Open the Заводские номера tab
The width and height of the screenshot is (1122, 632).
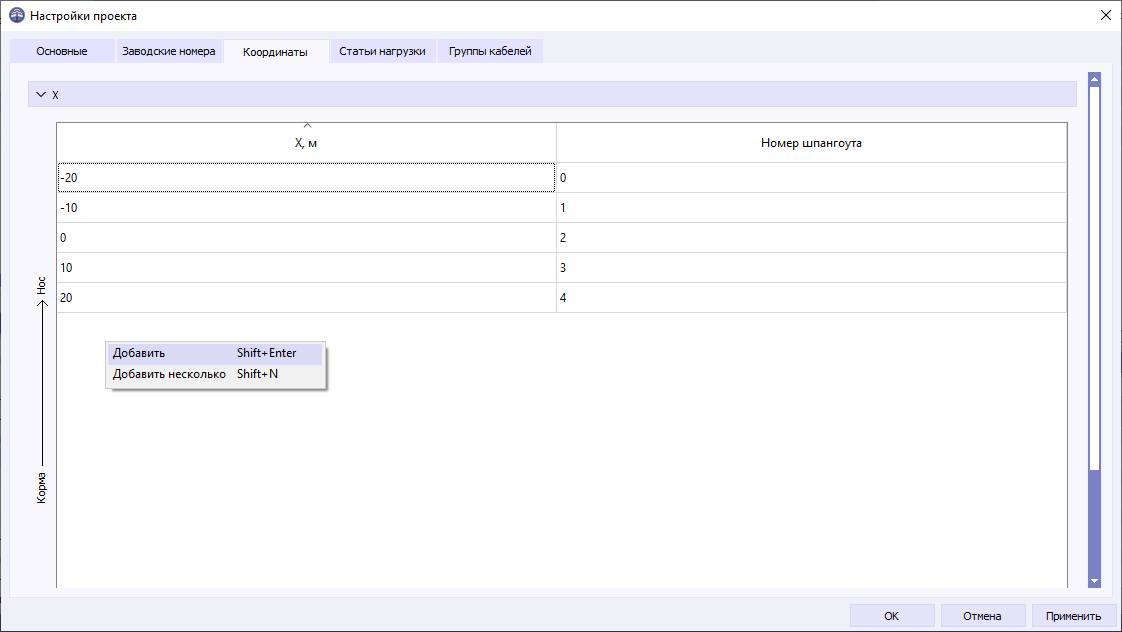(x=167, y=50)
